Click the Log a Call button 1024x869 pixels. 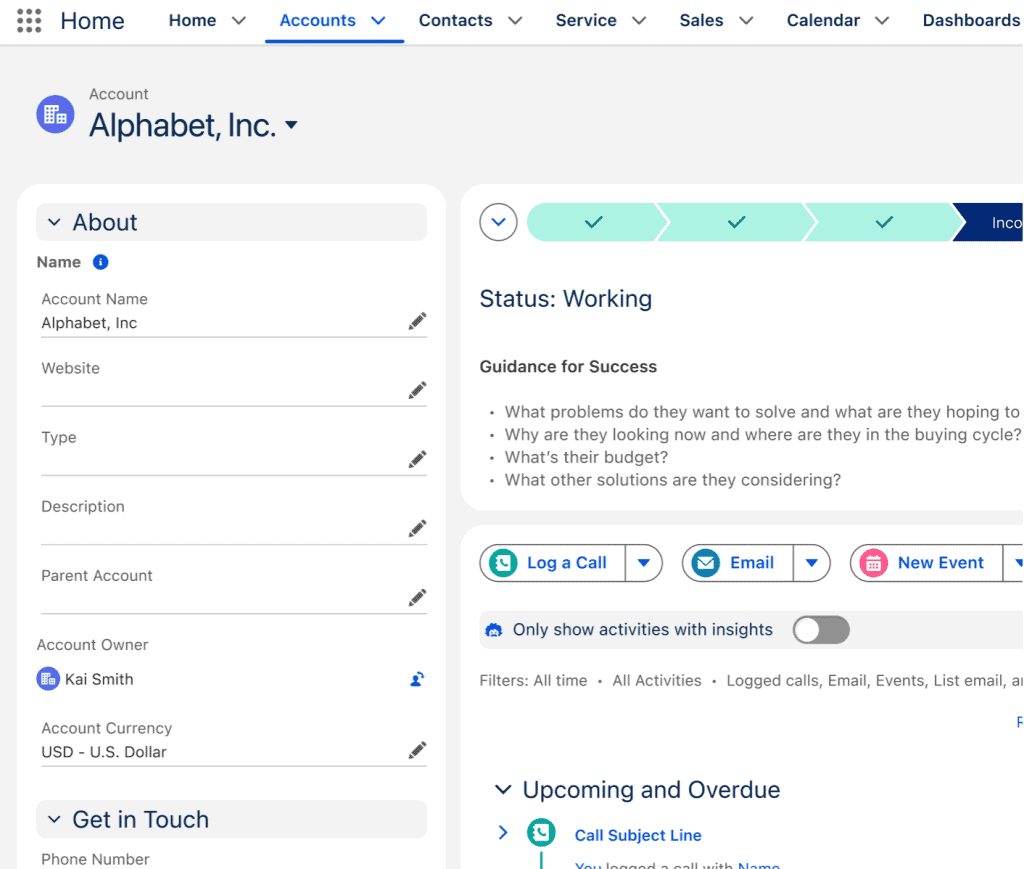[552, 563]
